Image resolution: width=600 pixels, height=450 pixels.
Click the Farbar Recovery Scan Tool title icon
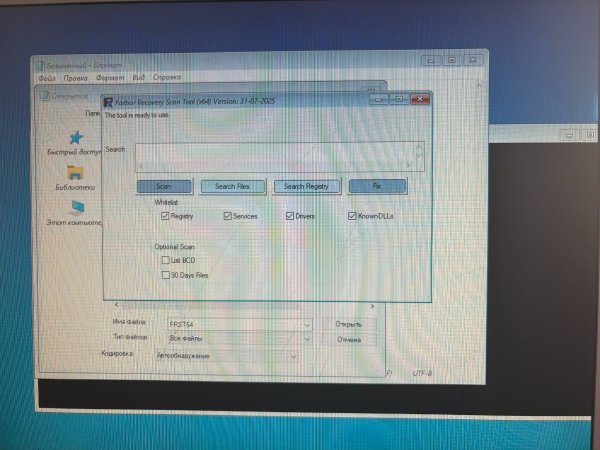[109, 102]
